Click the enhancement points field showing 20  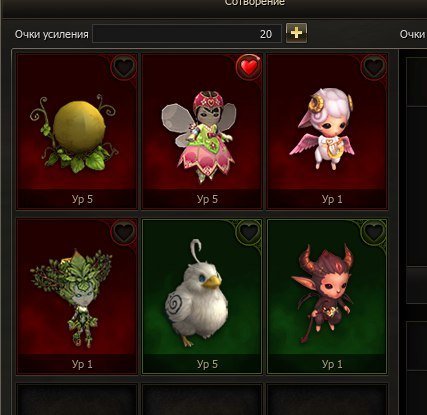point(187,34)
